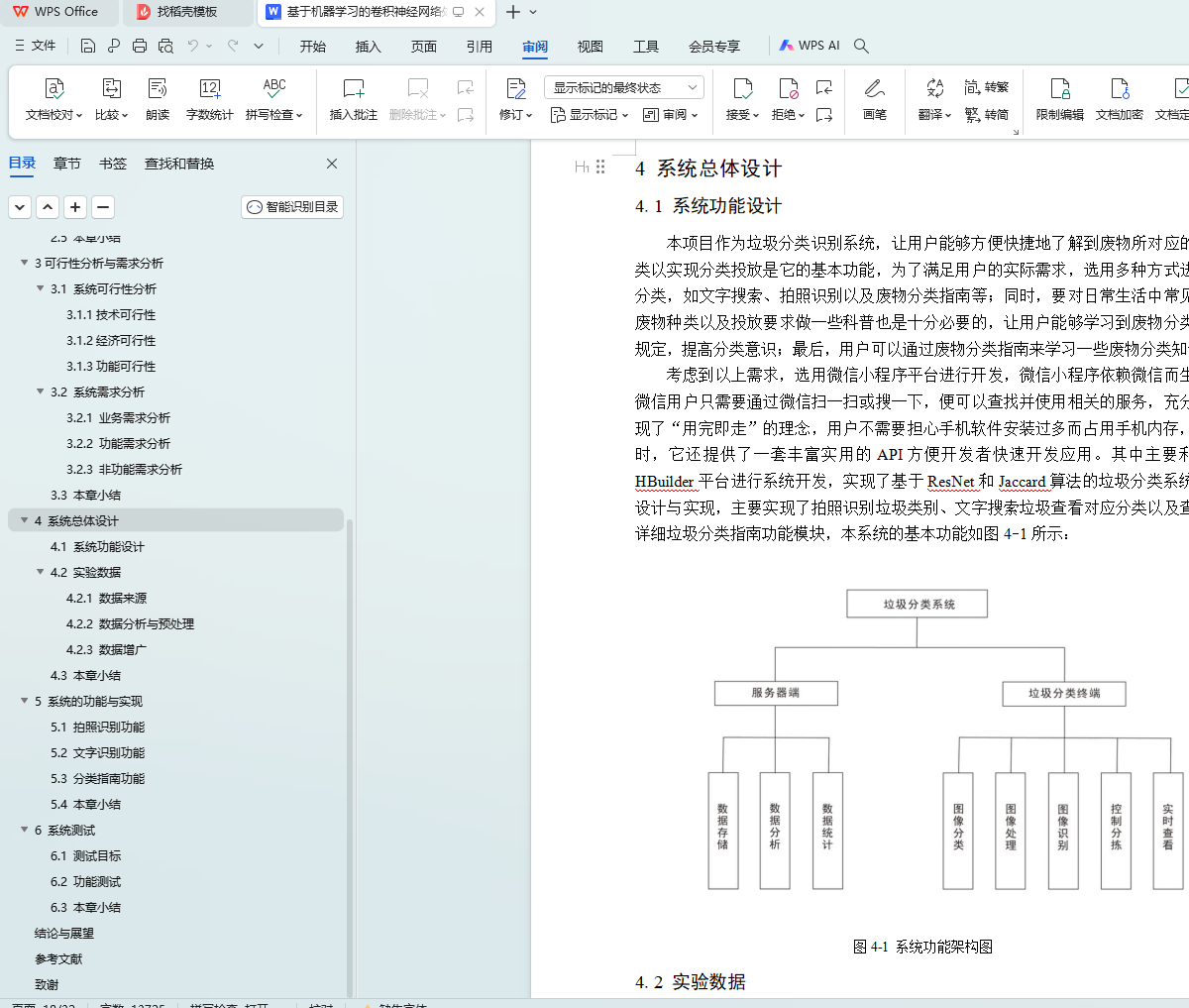Click the Save icon in quick access bar
The width and height of the screenshot is (1189, 1008).
click(x=88, y=46)
